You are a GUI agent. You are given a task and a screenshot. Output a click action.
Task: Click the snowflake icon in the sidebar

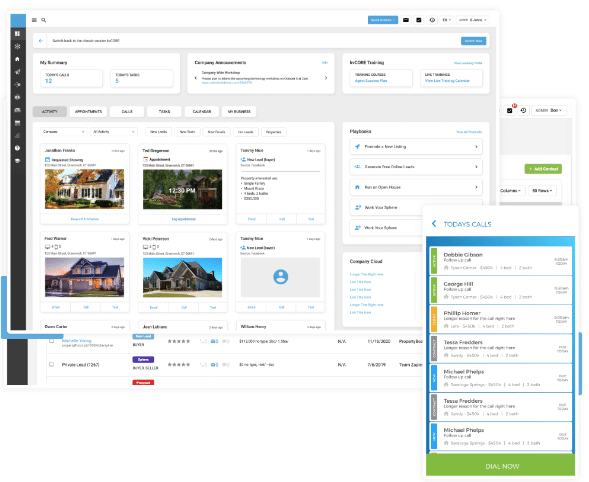click(17, 46)
